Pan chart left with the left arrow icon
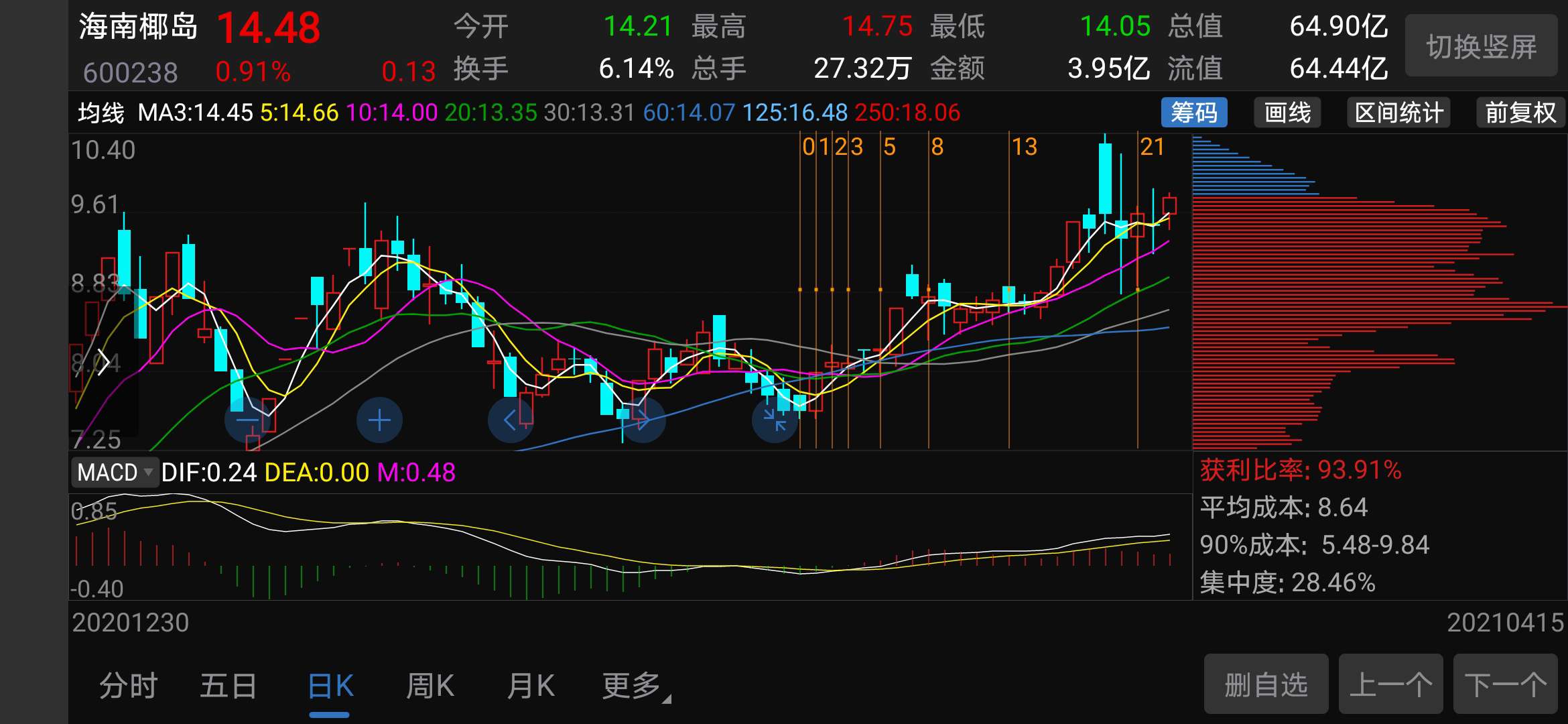This screenshot has height=724, width=1568. pos(511,420)
